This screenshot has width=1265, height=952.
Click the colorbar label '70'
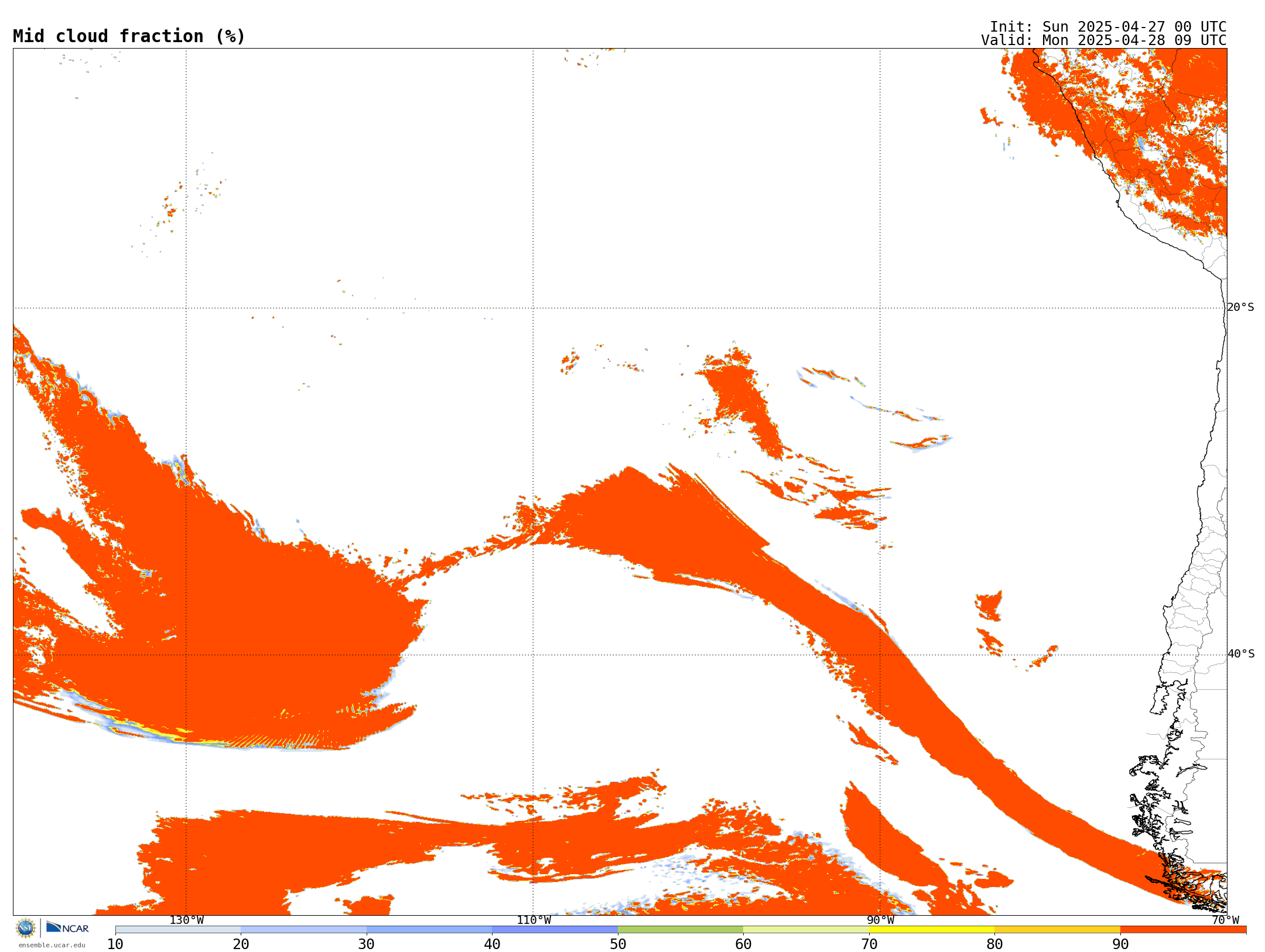click(x=869, y=944)
